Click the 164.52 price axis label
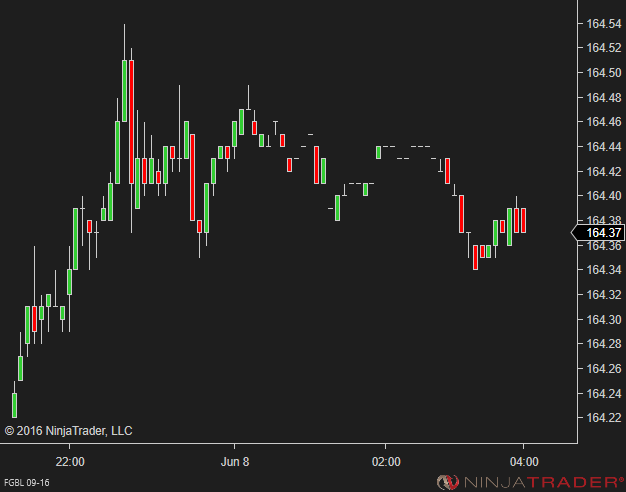Viewport: 626px width, 492px height. (x=604, y=48)
